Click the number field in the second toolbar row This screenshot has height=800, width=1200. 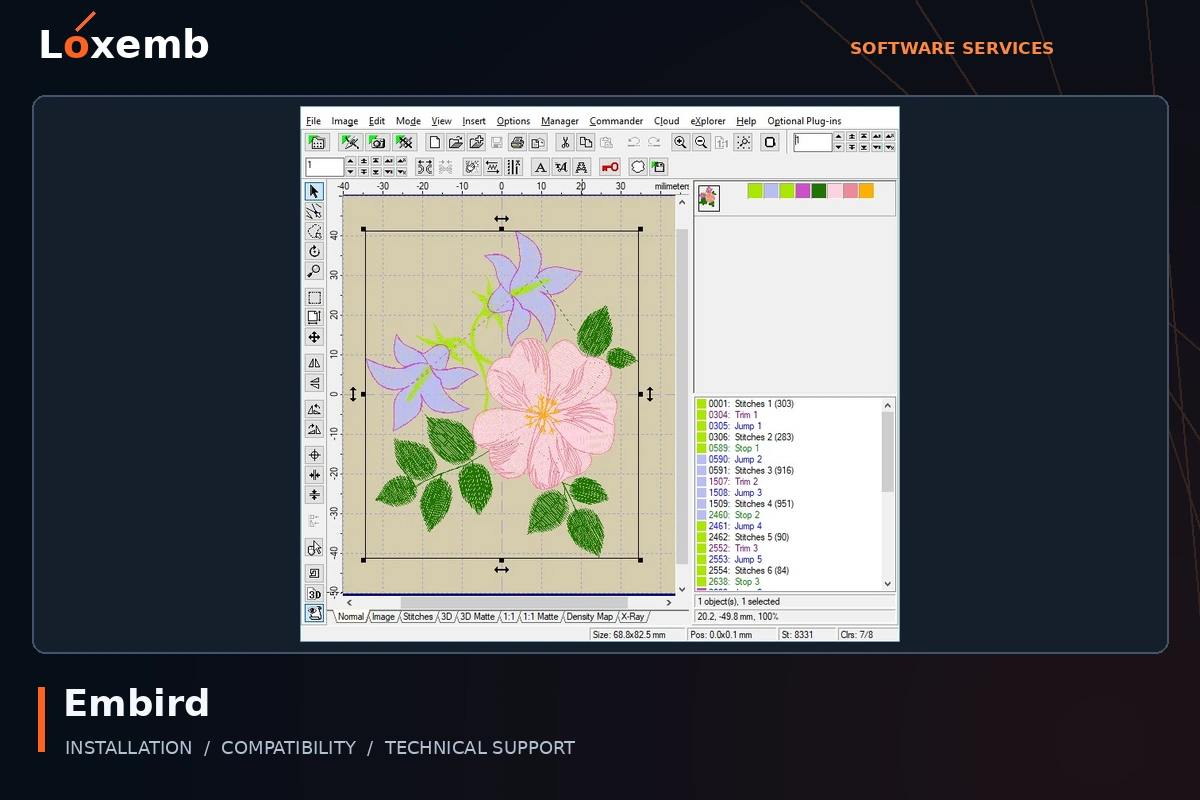coord(325,167)
